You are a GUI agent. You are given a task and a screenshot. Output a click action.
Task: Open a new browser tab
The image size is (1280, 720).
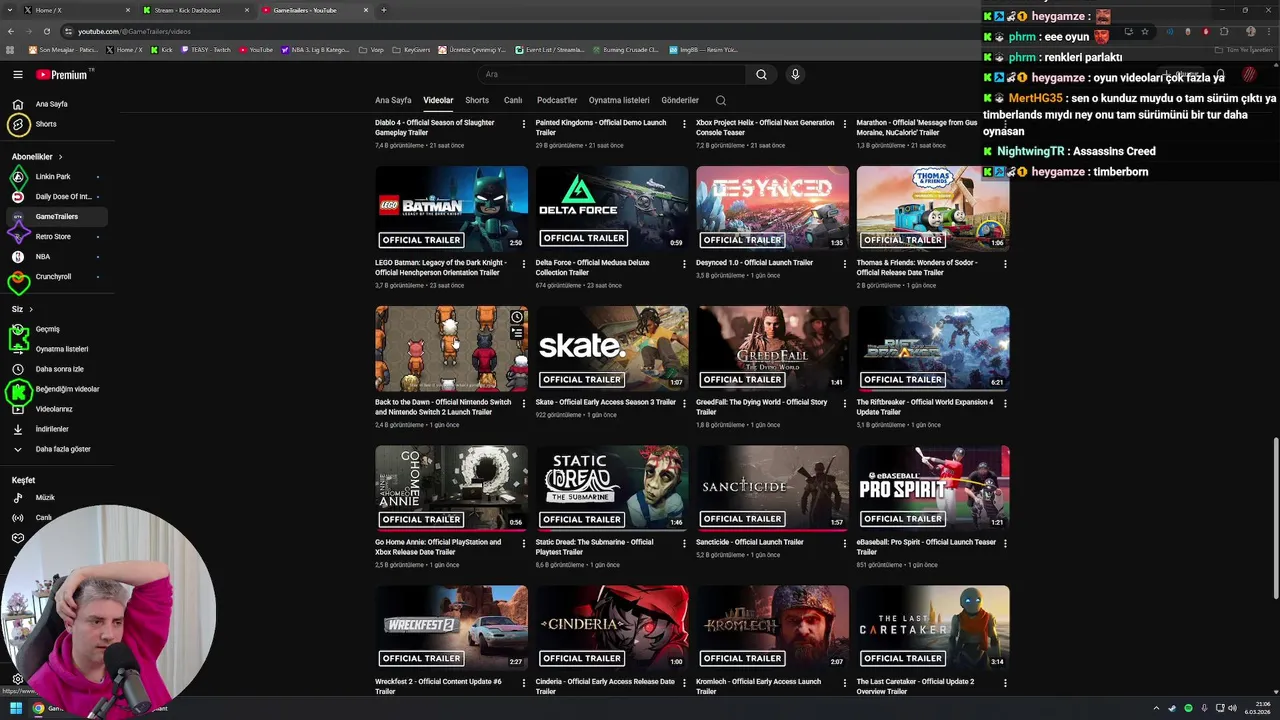coord(384,10)
